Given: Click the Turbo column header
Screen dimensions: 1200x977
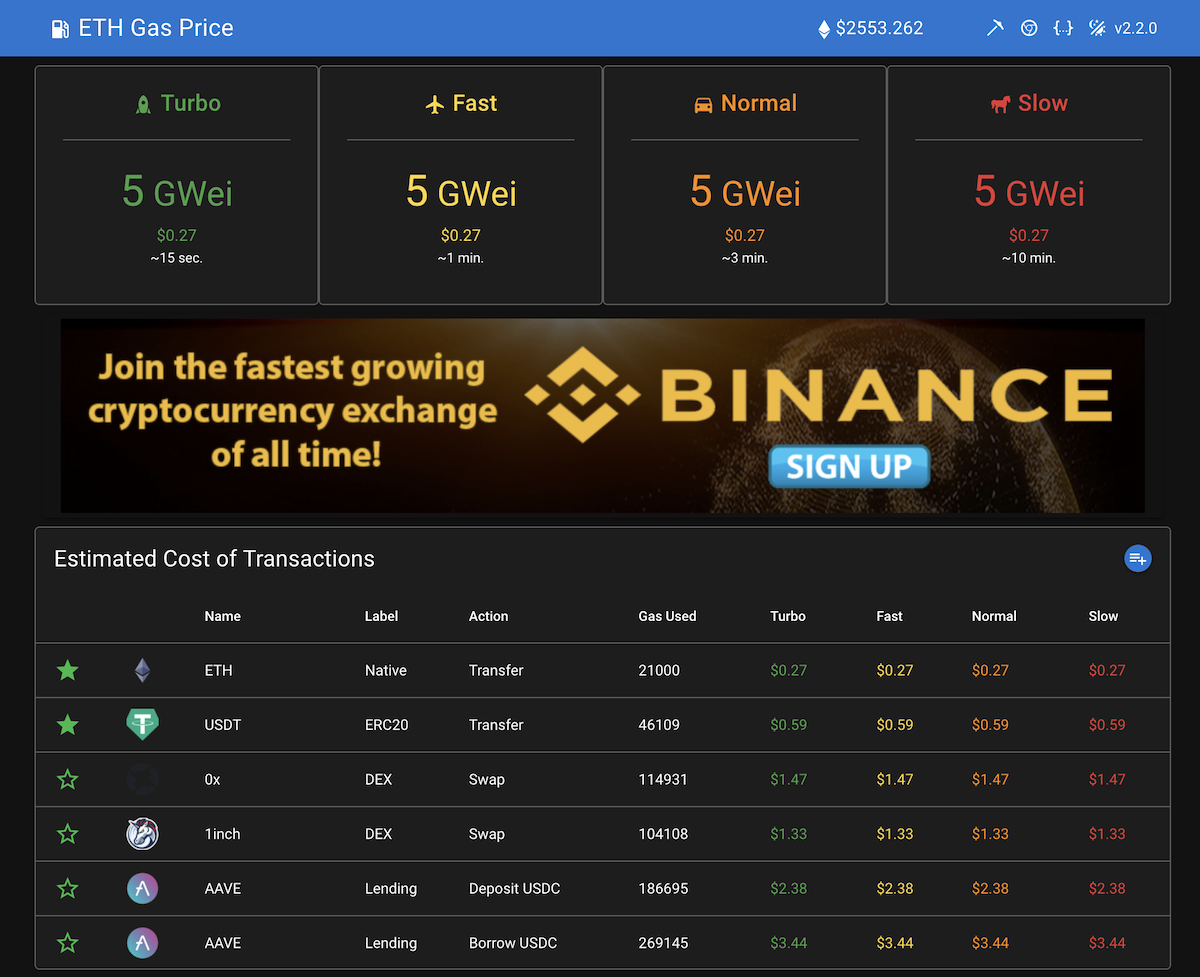Looking at the screenshot, I should click(788, 616).
